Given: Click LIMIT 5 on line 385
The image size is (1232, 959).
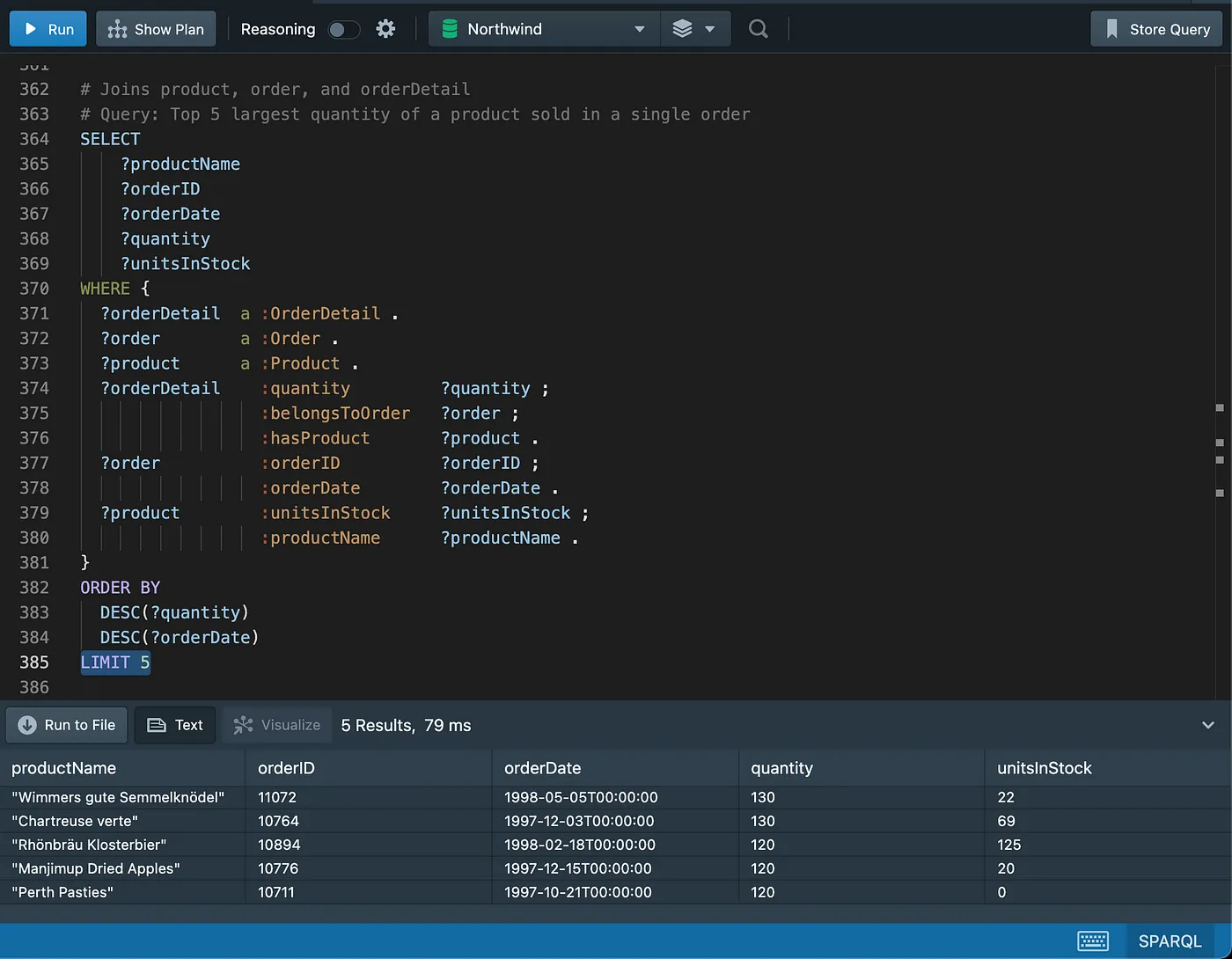Looking at the screenshot, I should tap(115, 663).
